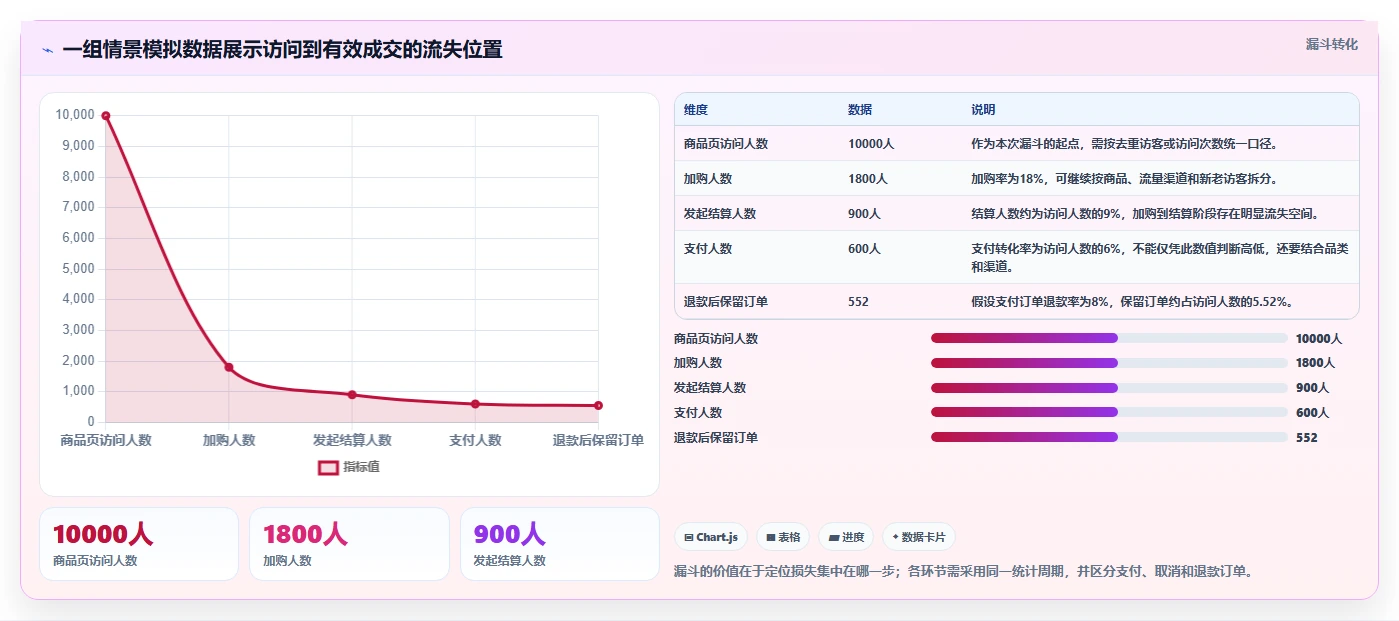This screenshot has height=621, width=1399.
Task: Click the 退款后保留订单 progress bar
Action: [1109, 437]
